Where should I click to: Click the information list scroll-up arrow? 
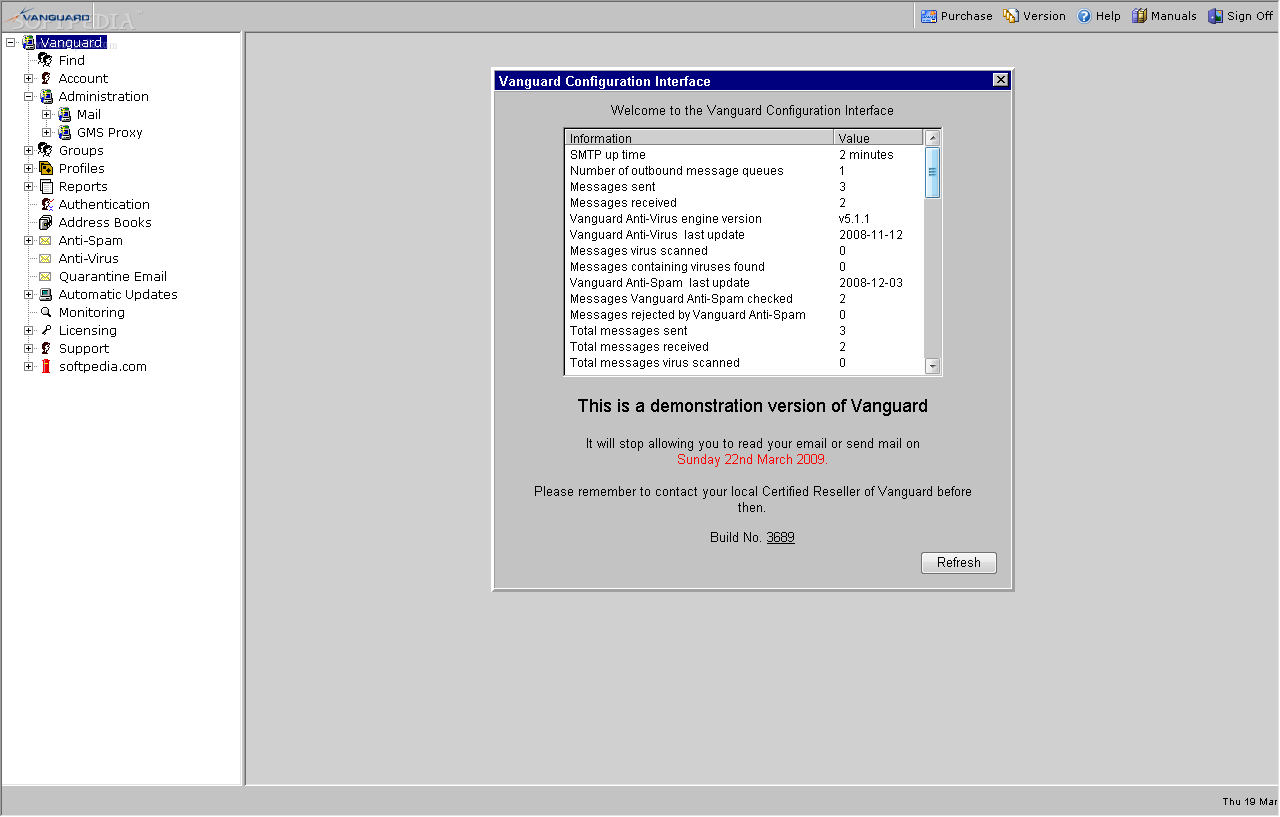tap(933, 138)
